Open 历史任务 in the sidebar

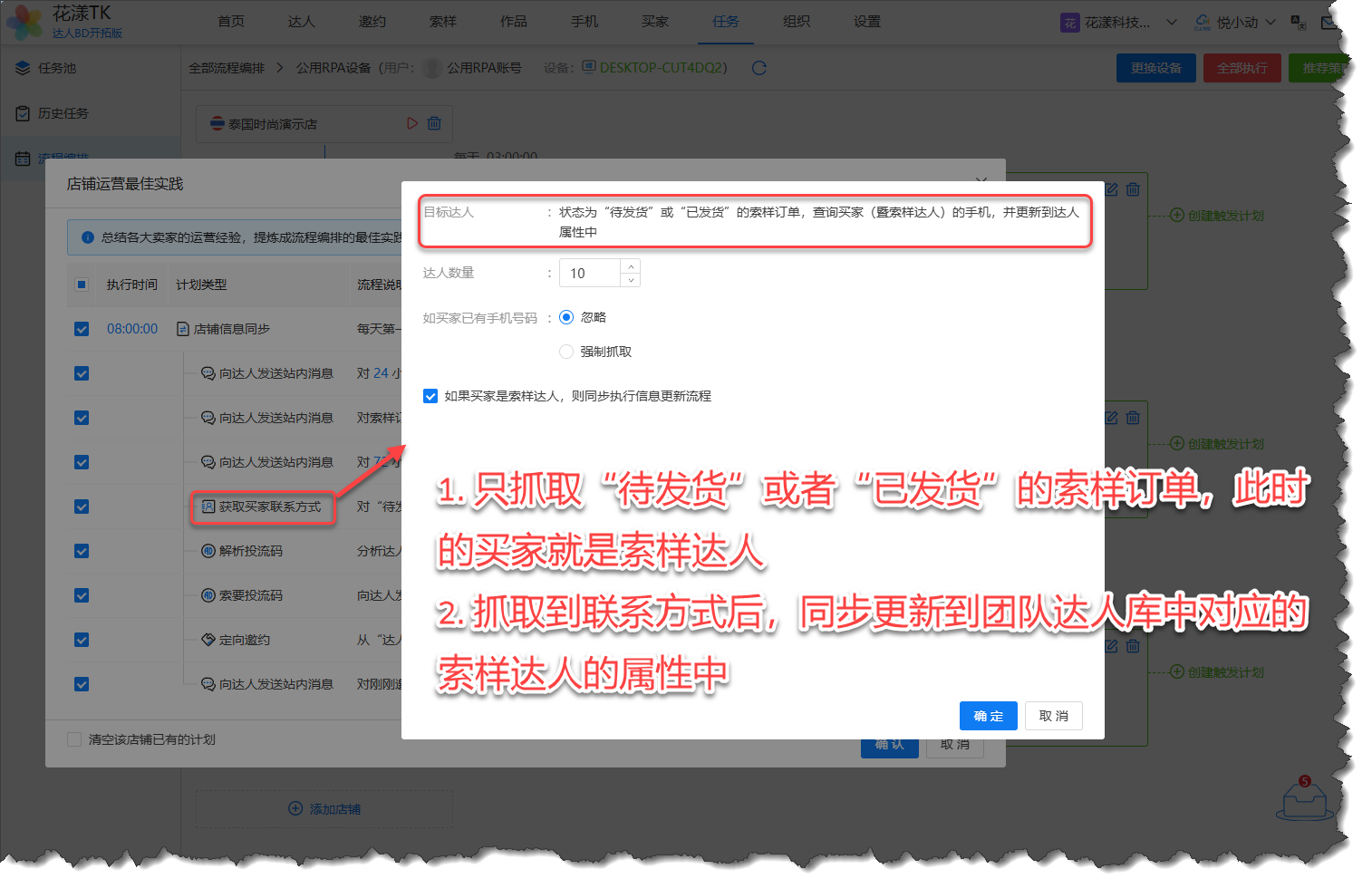click(x=63, y=113)
